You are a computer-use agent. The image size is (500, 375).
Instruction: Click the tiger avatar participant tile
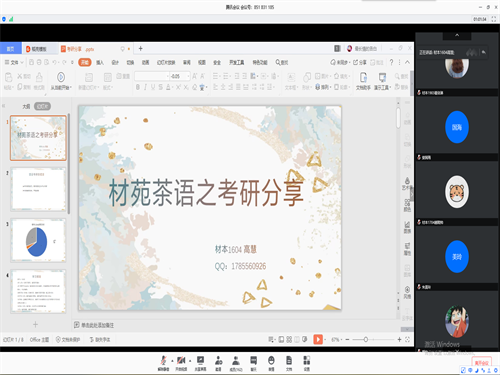[457, 192]
